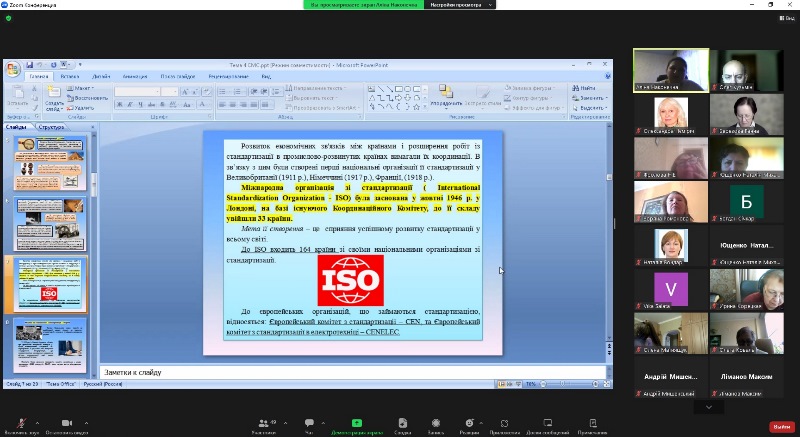Adjust the PowerPoint zoom slider
Viewport: 800px width, 437px height.
561,384
